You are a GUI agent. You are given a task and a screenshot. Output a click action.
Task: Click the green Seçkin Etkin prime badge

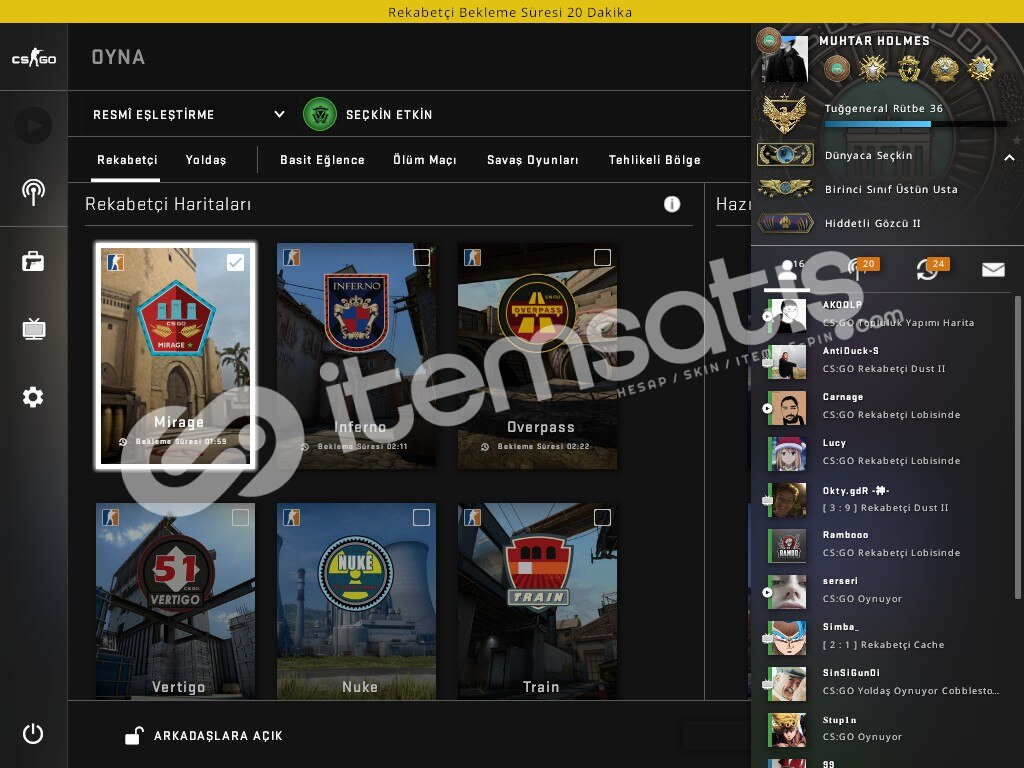(320, 114)
